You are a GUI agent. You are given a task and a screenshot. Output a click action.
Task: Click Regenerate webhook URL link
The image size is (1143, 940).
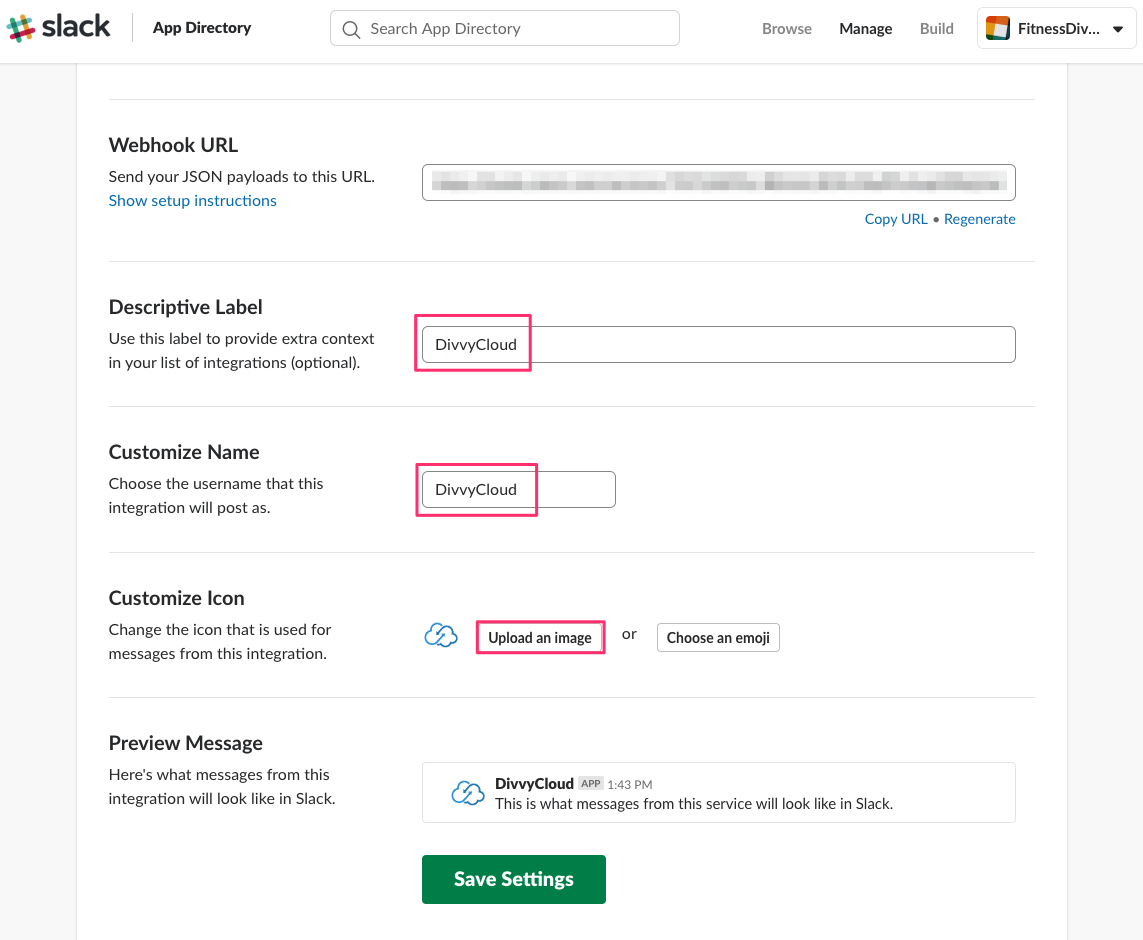979,219
